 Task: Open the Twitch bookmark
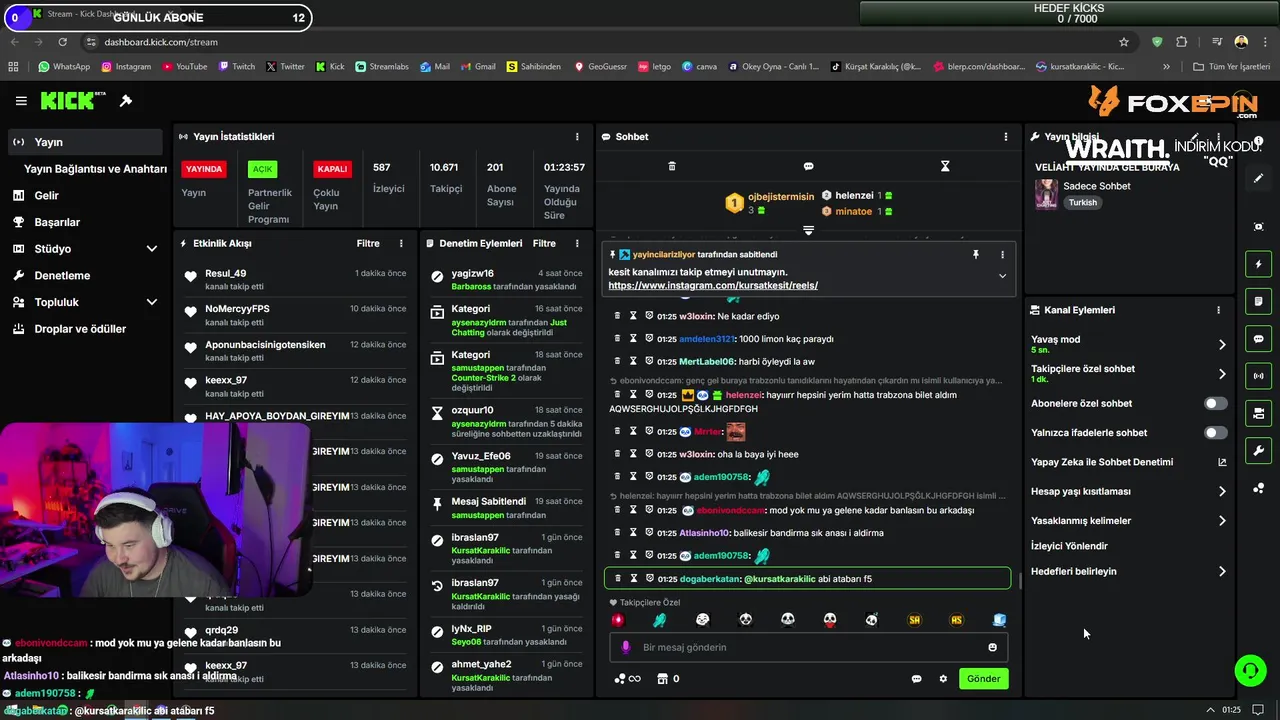click(x=235, y=67)
